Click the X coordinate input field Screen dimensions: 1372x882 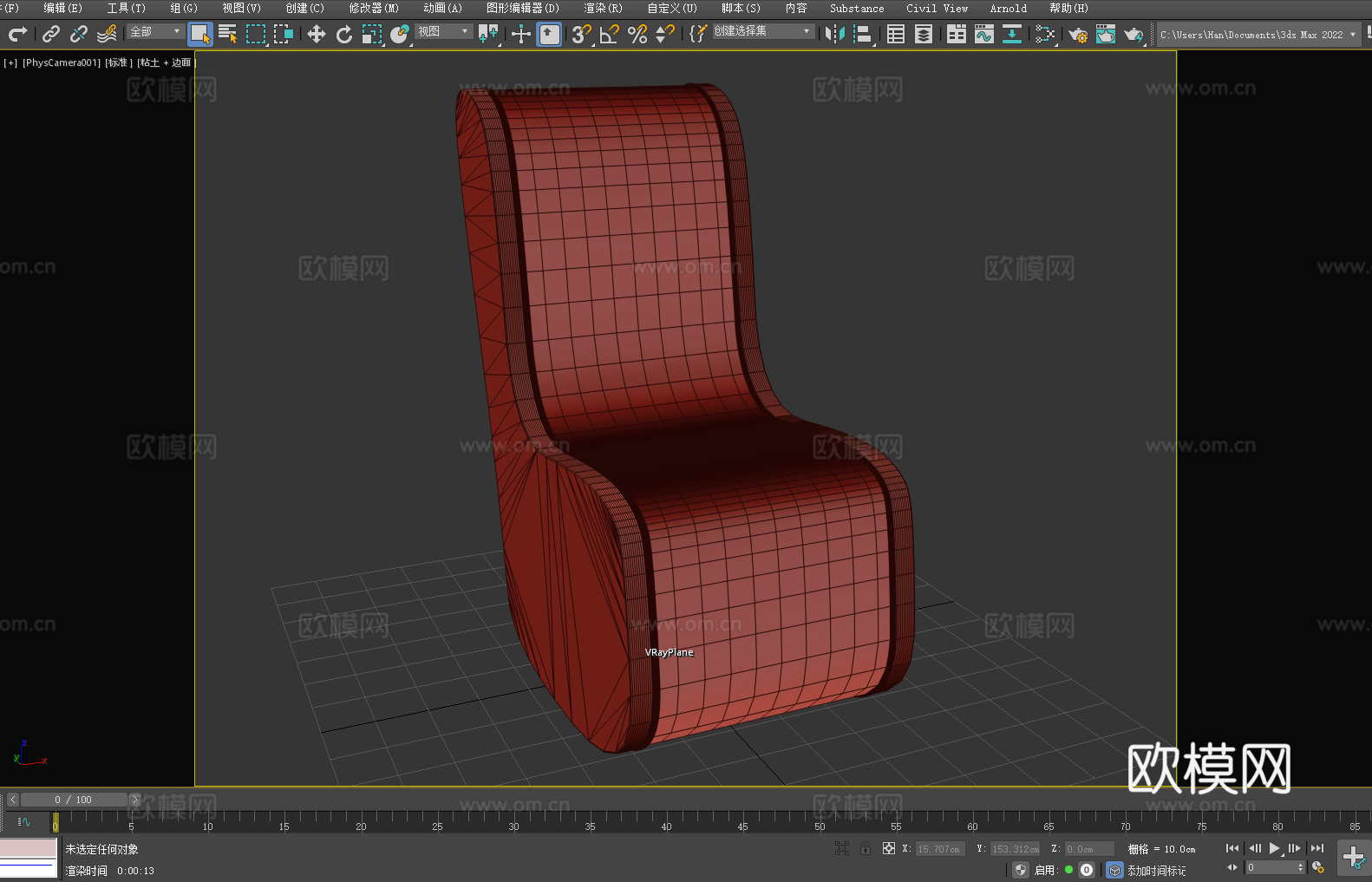point(940,849)
